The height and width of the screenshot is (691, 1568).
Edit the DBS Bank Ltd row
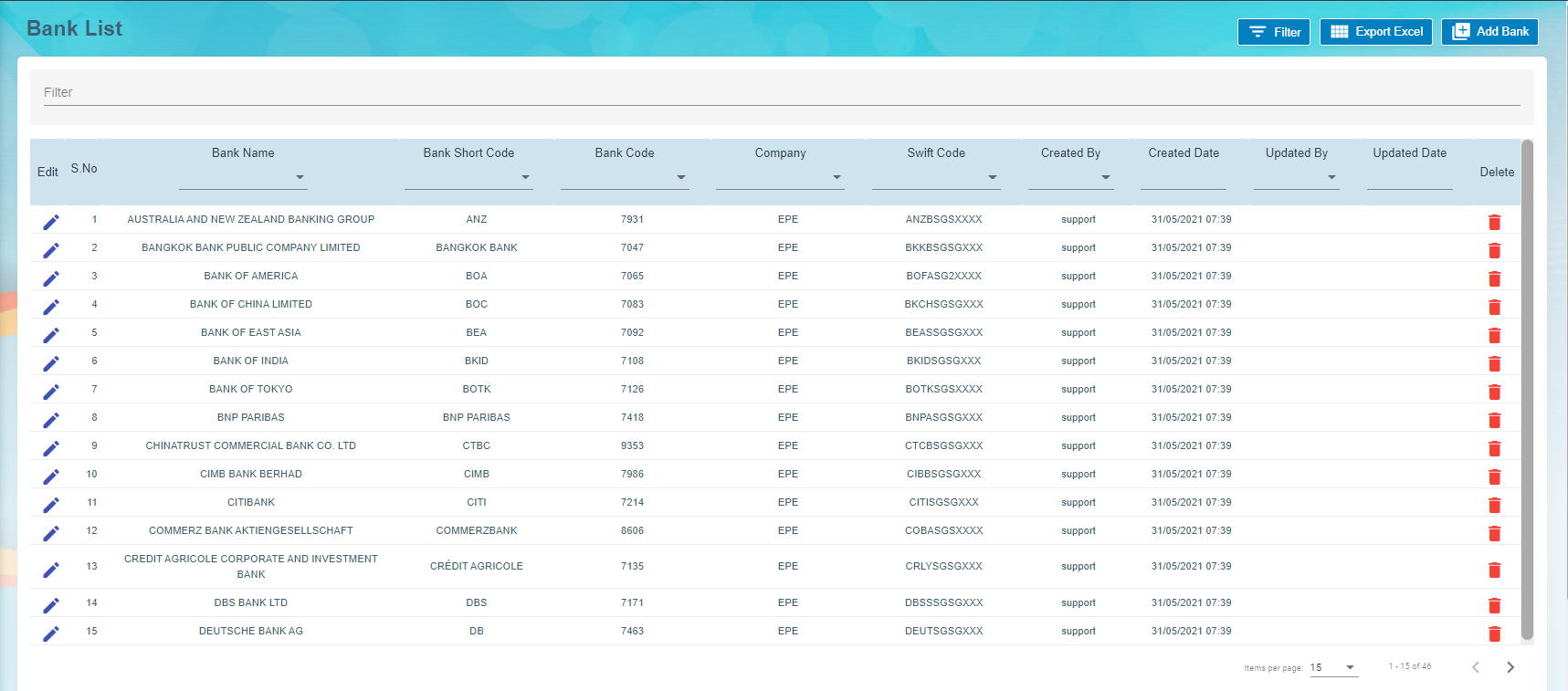tap(51, 605)
